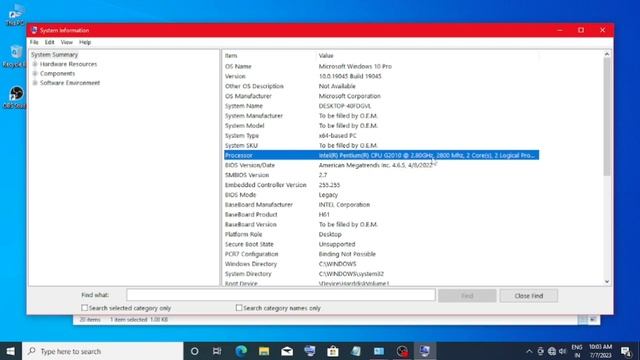Click the search magnifier in the taskbar
Image resolution: width=640 pixels, height=360 pixels.
click(32, 351)
